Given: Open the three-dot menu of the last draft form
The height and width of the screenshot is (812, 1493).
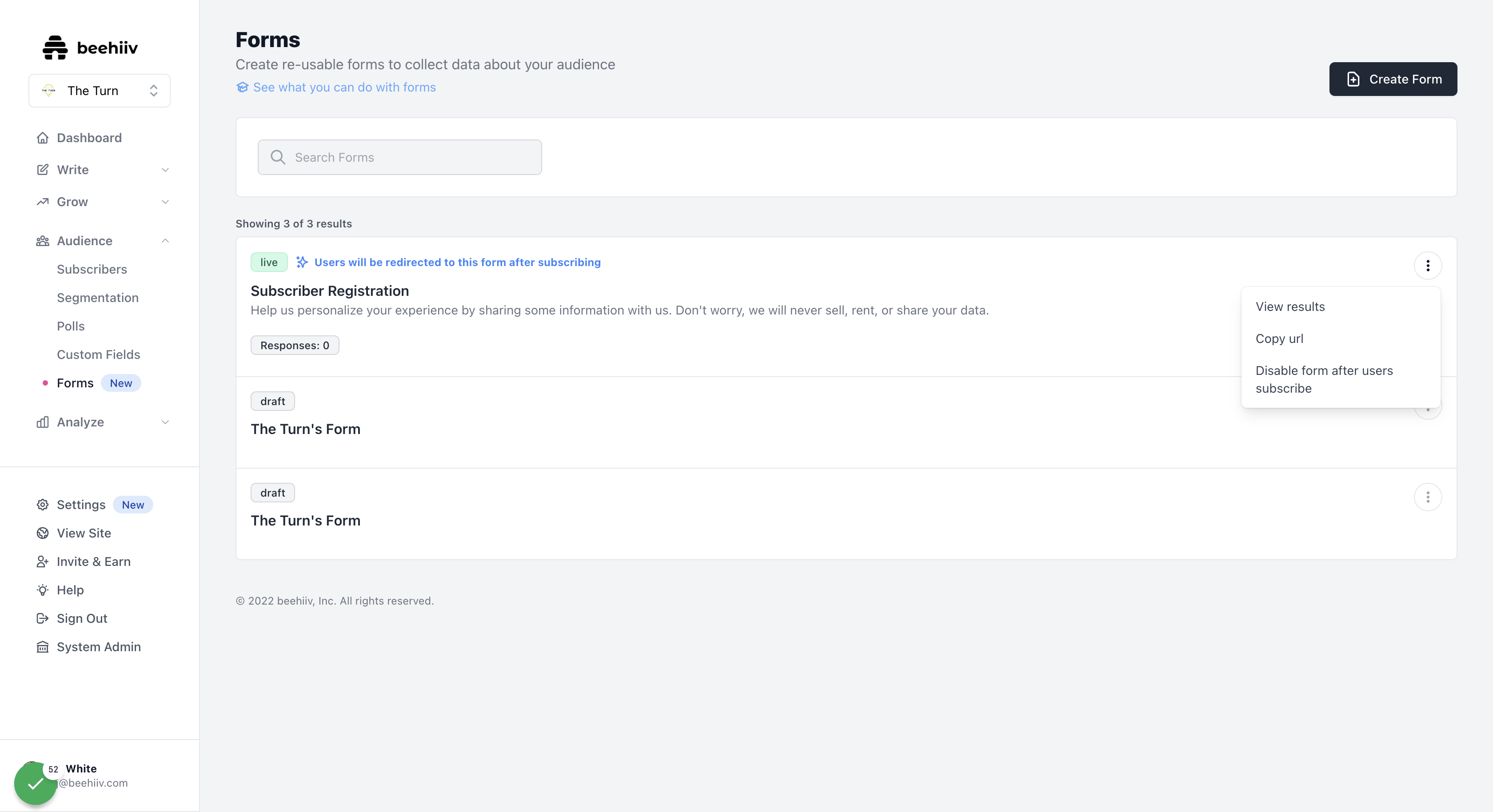Looking at the screenshot, I should (x=1428, y=498).
